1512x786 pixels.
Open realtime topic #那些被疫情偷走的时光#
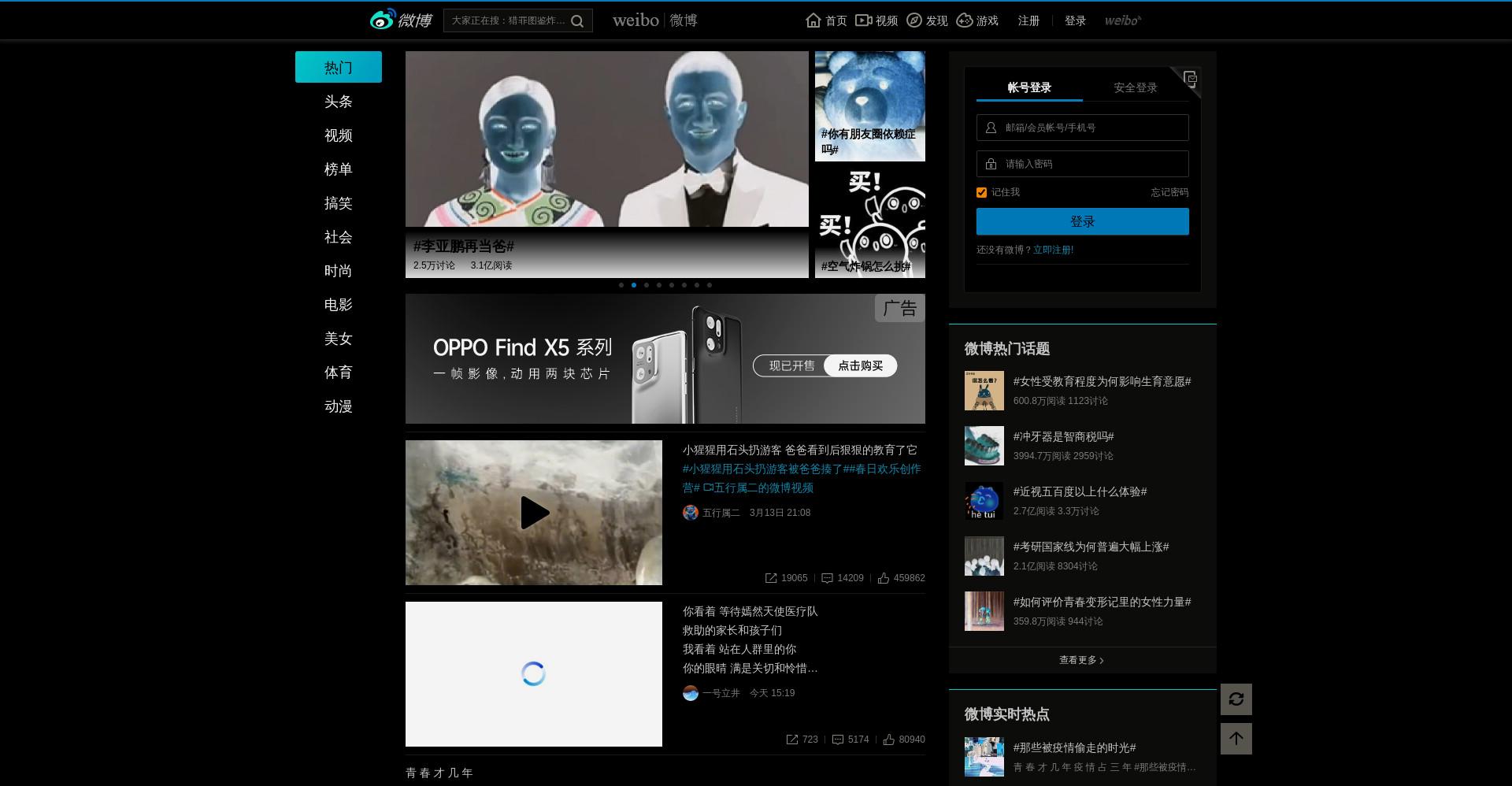(x=1074, y=747)
